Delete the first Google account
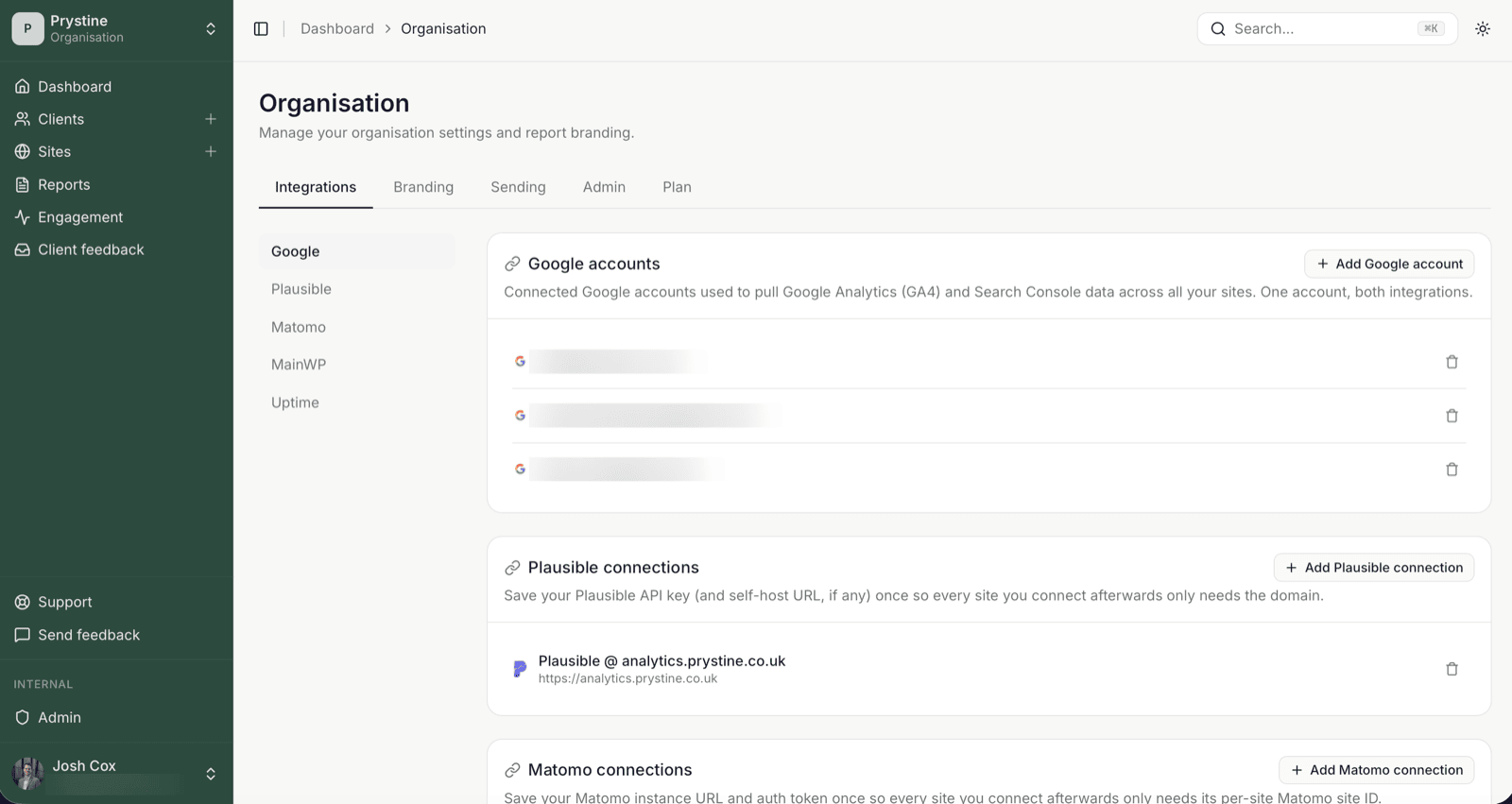The height and width of the screenshot is (804, 1512). coord(1452,362)
